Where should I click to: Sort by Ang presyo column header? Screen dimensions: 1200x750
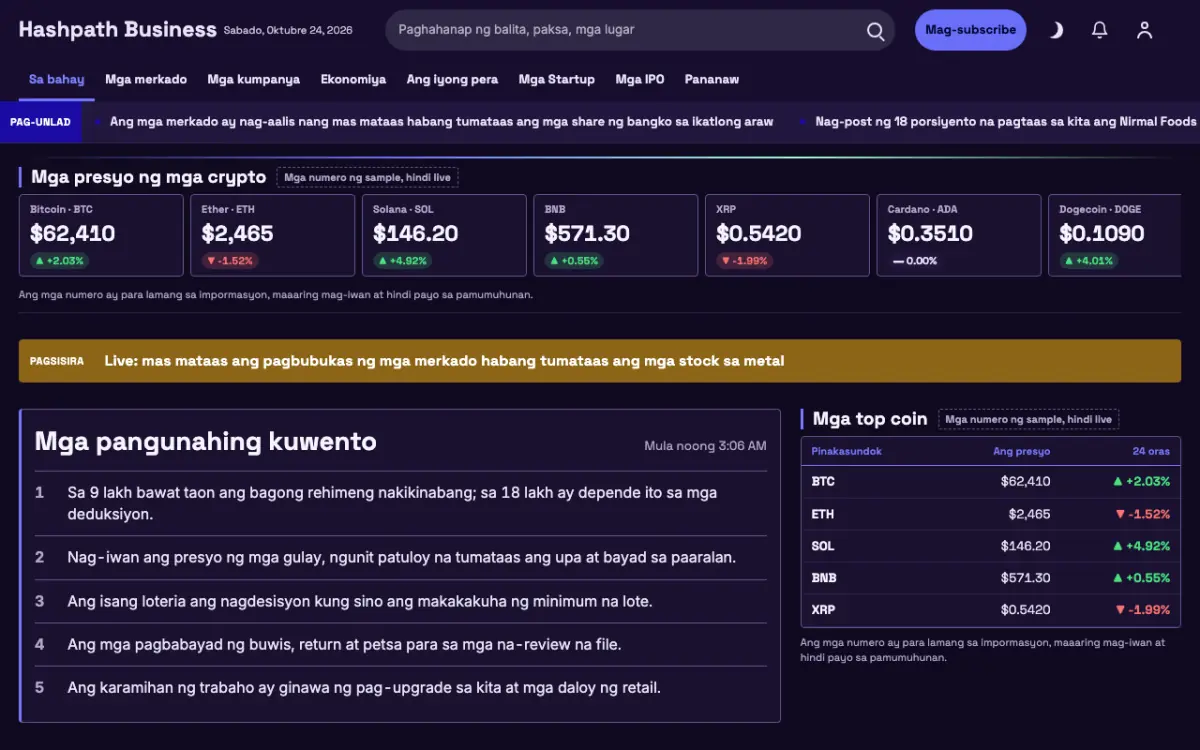tap(1021, 451)
